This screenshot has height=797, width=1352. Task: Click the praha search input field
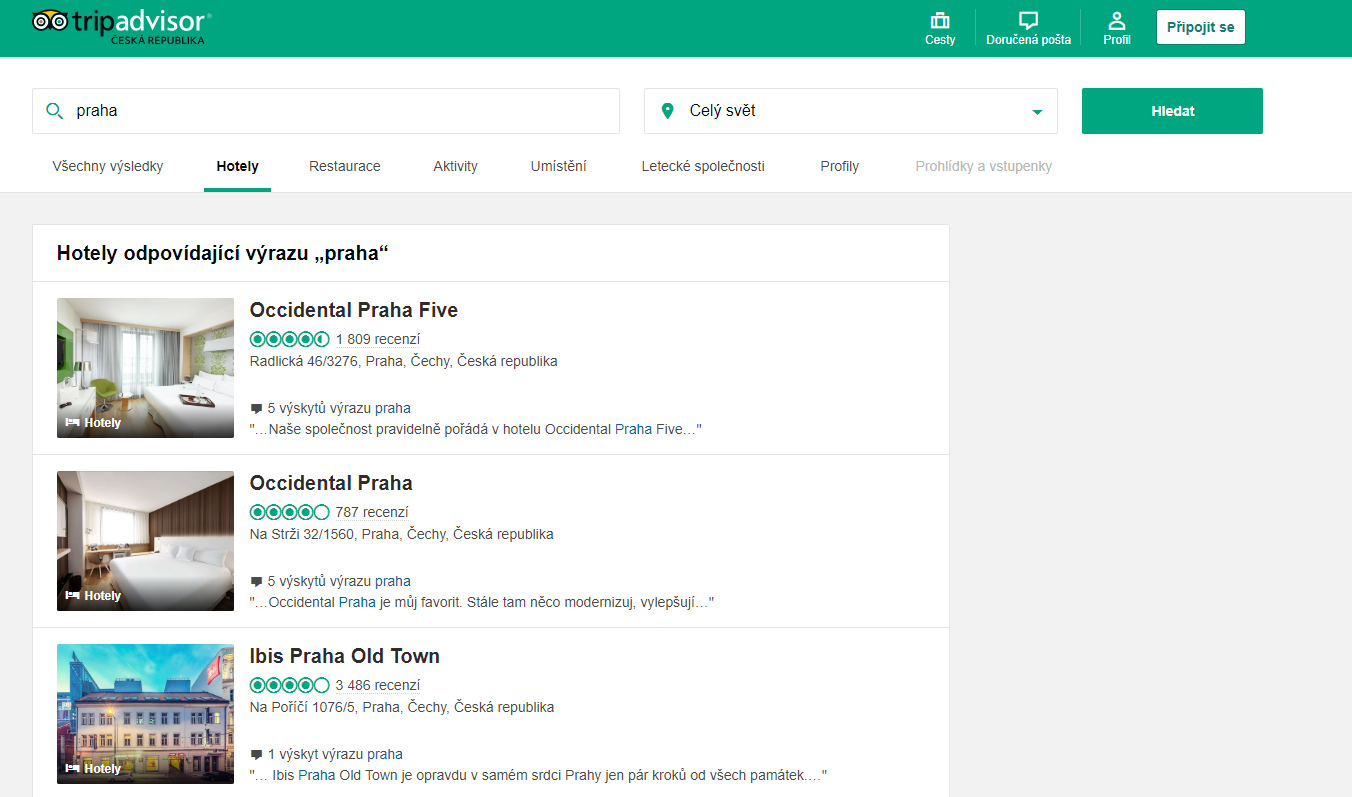[326, 111]
